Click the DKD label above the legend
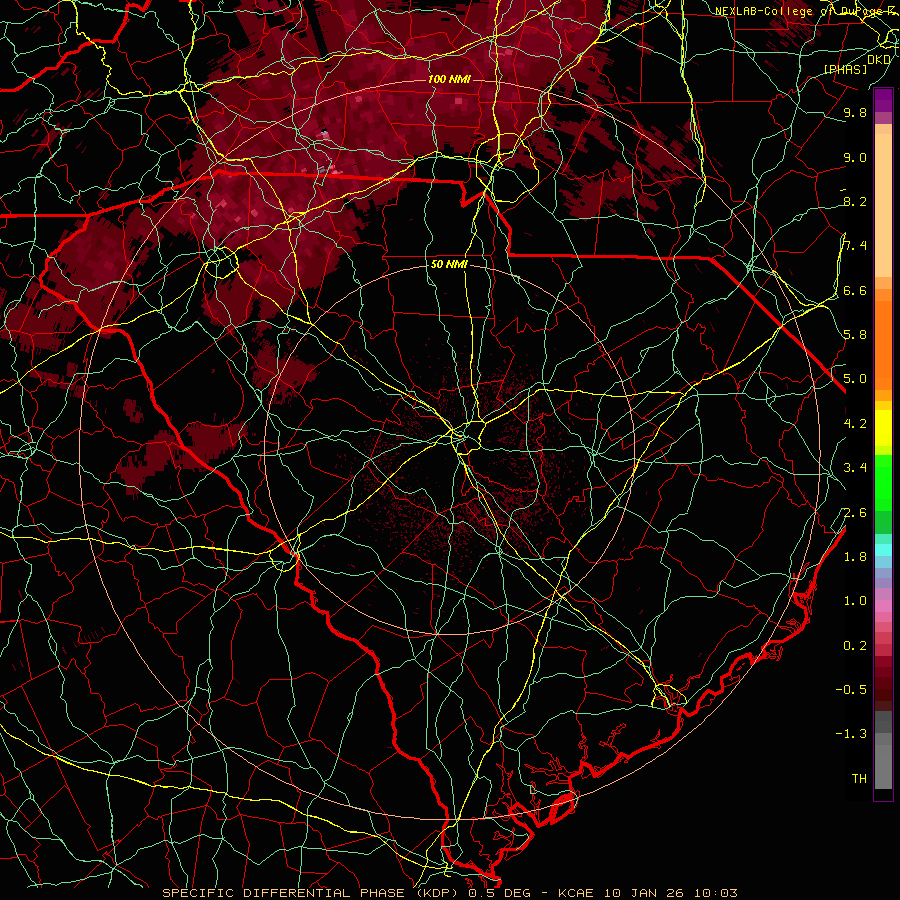Screen dimensions: 900x900 pos(879,60)
